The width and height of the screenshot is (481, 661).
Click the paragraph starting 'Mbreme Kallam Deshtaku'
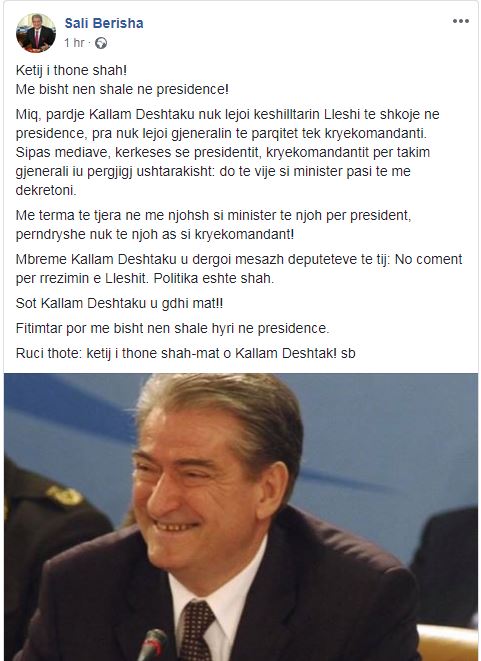tap(239, 269)
